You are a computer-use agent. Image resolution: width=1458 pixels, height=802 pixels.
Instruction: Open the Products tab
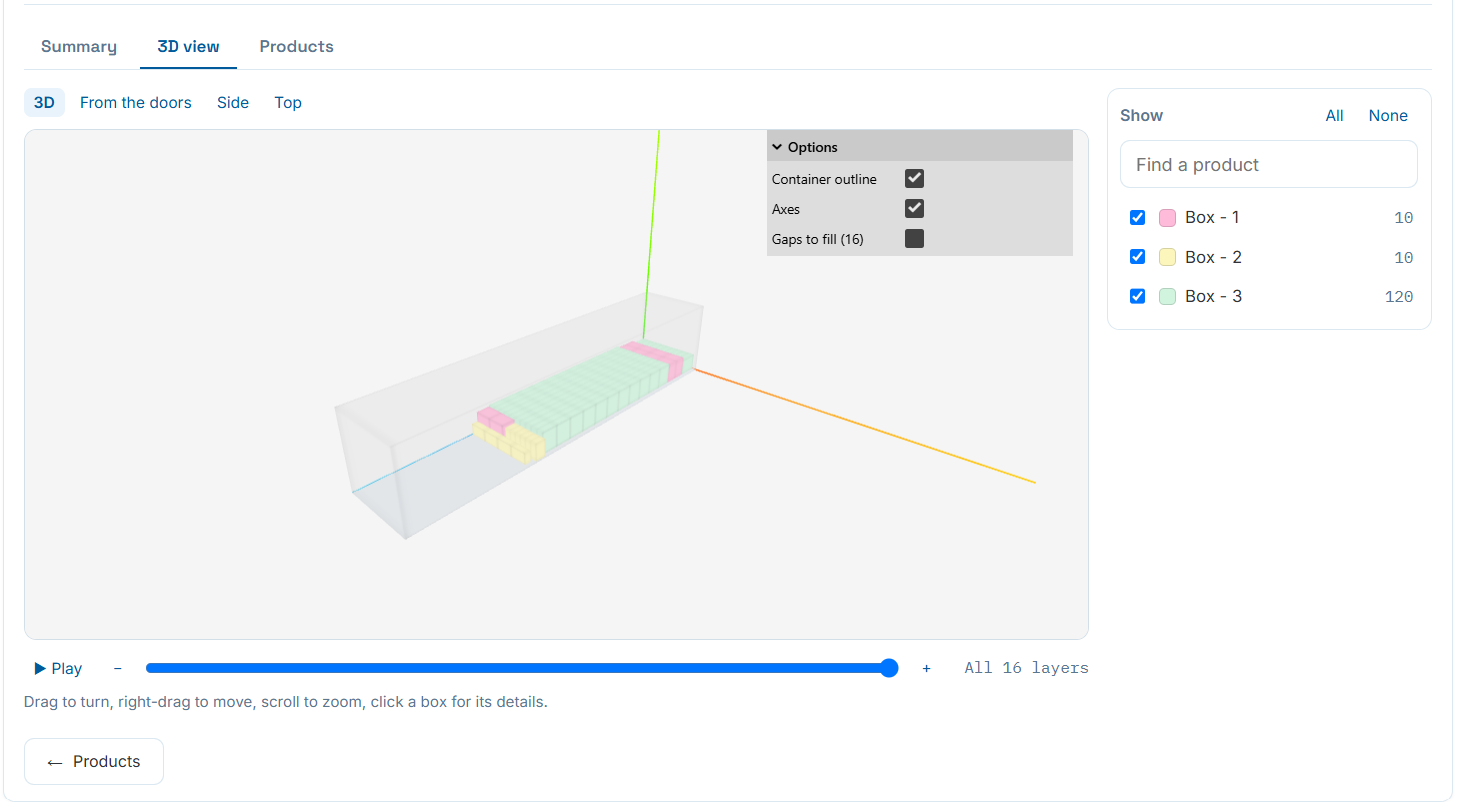coord(296,46)
